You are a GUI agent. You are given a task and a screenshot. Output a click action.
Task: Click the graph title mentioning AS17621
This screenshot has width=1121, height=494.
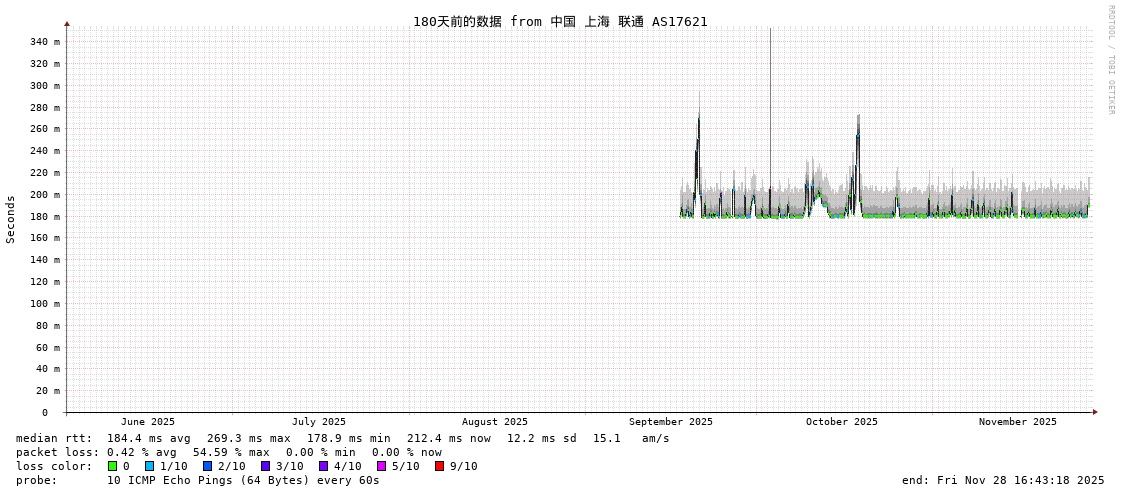point(560,21)
